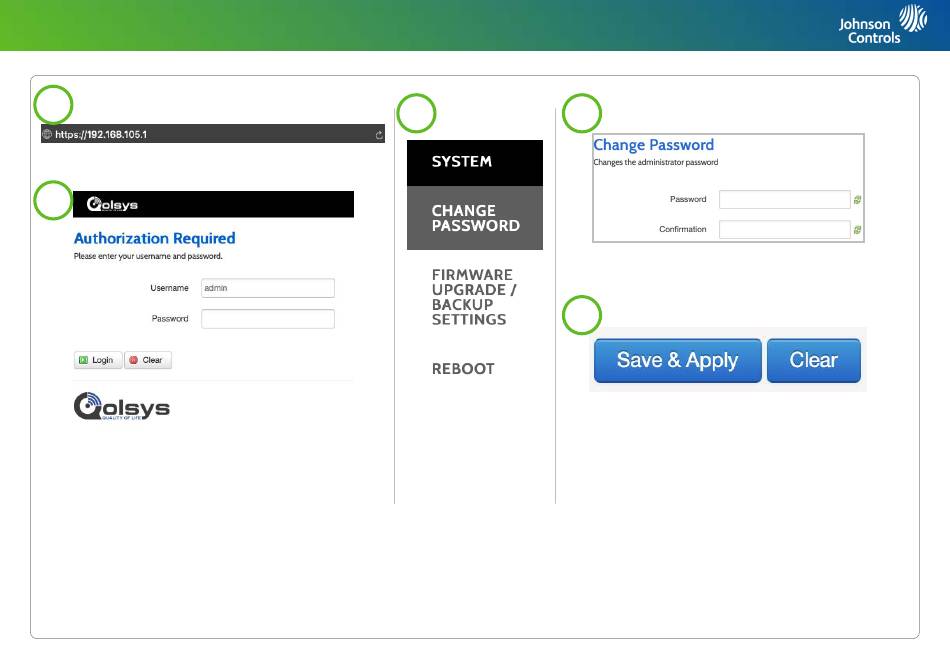
Task: Click 'Please enter your username and password.' text
Action: pos(148,256)
